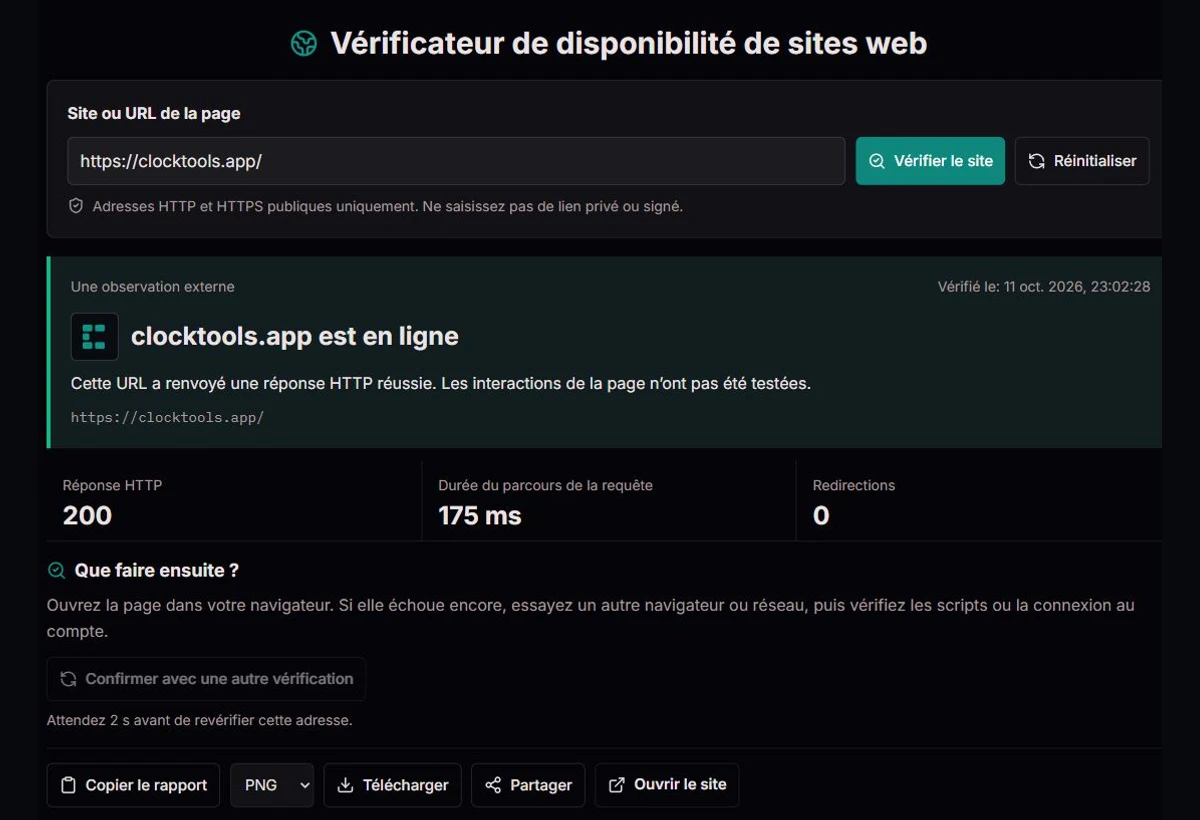This screenshot has width=1200, height=820.
Task: Click the 'Réponse HTTP' metric label
Action: point(112,485)
